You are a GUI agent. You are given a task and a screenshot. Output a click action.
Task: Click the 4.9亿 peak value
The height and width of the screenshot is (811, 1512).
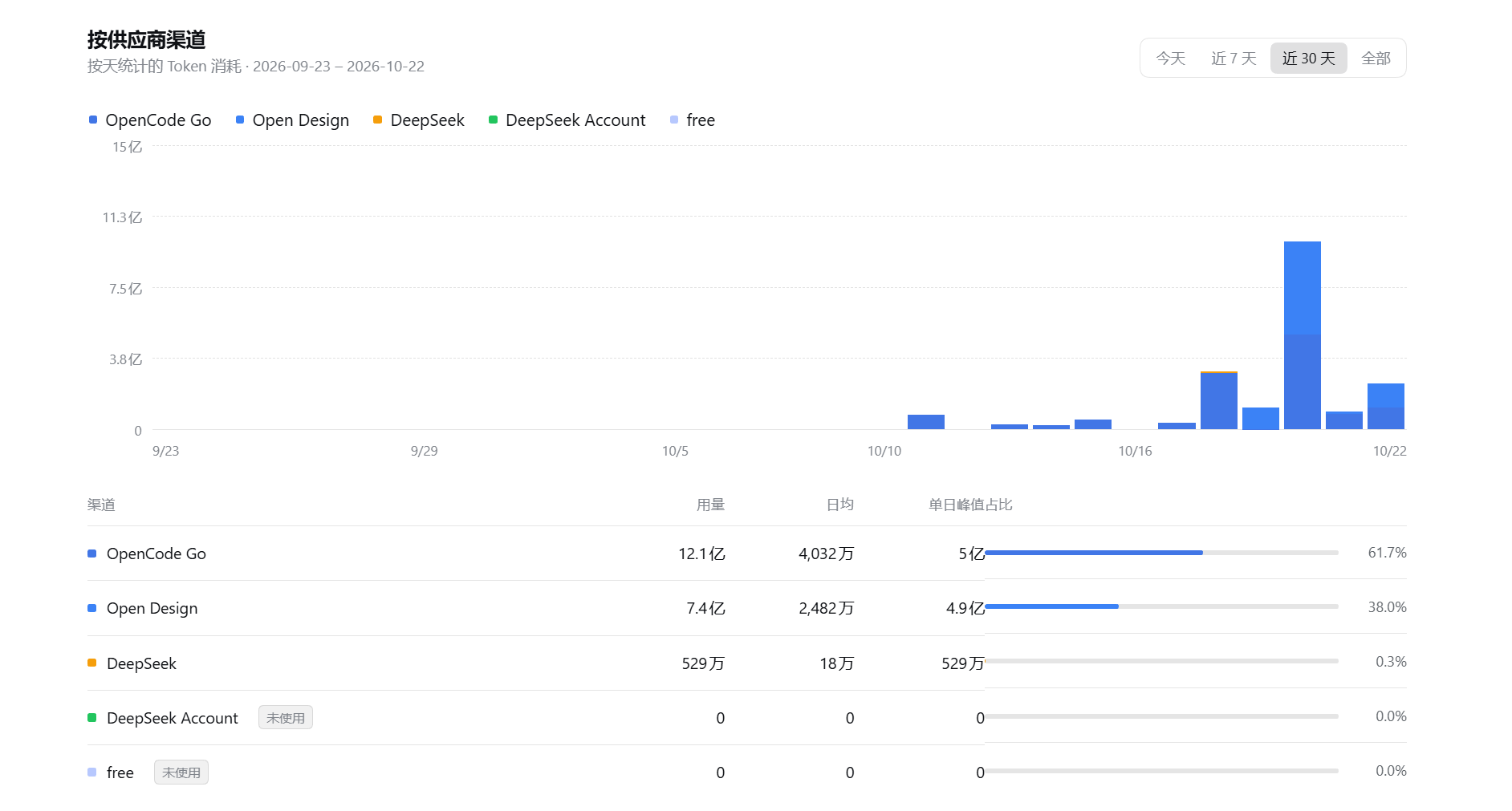point(965,608)
